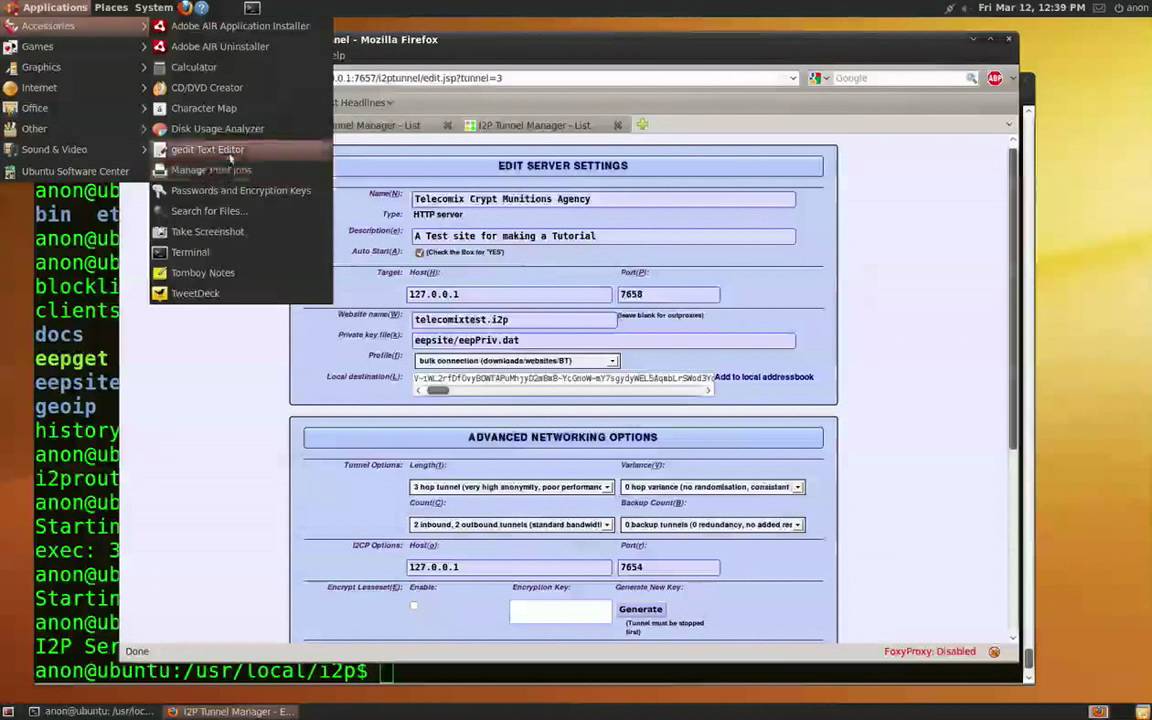The height and width of the screenshot is (720, 1152).
Task: Click Take Screenshot camera icon
Action: [159, 231]
